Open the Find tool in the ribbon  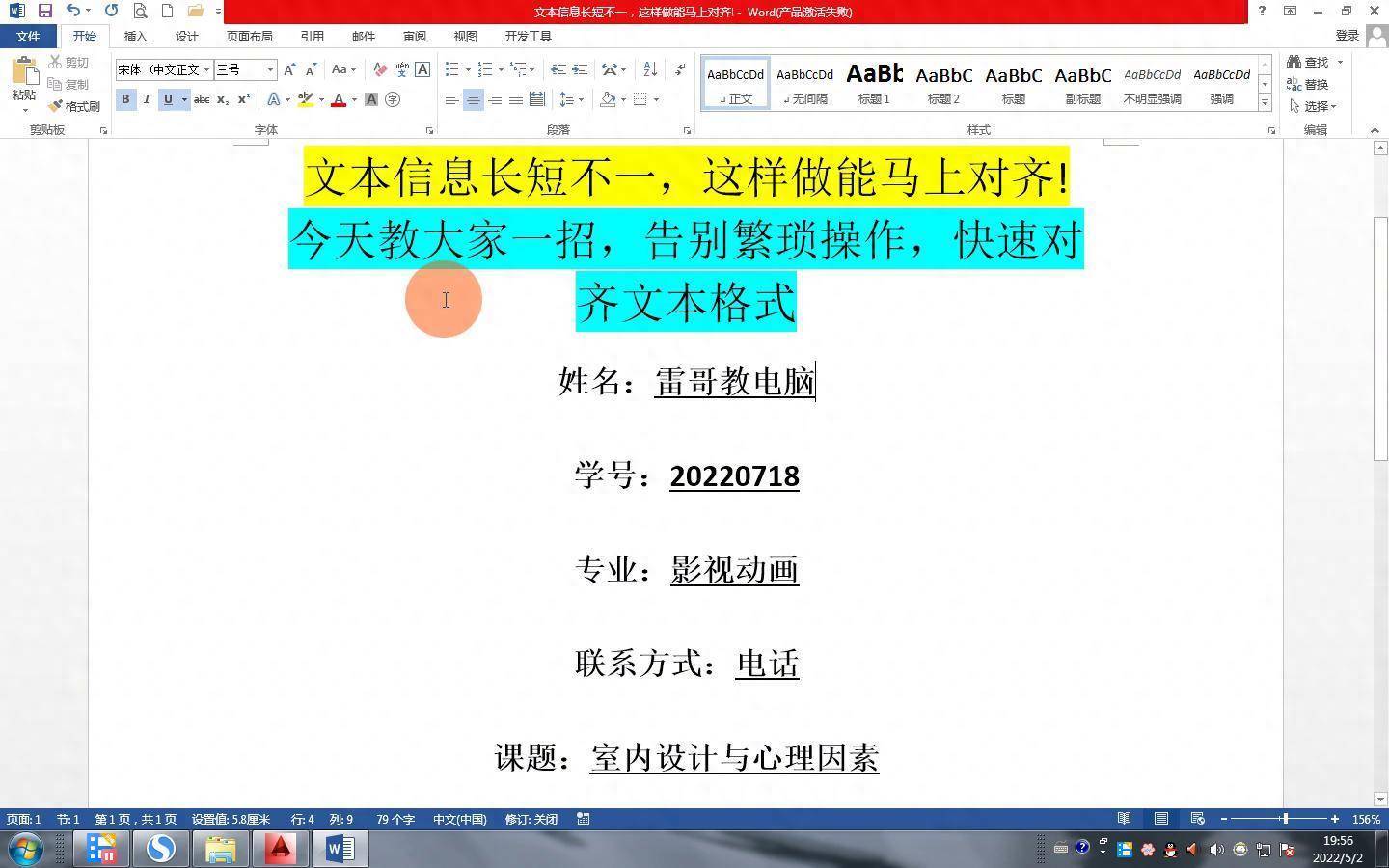pyautogui.click(x=1314, y=61)
